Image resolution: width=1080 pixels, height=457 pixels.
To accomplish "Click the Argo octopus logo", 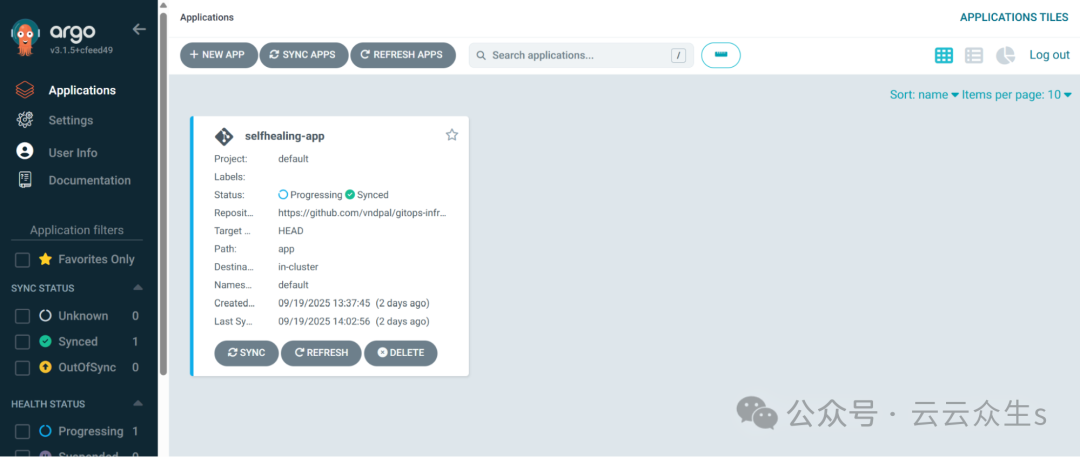I will [25, 38].
